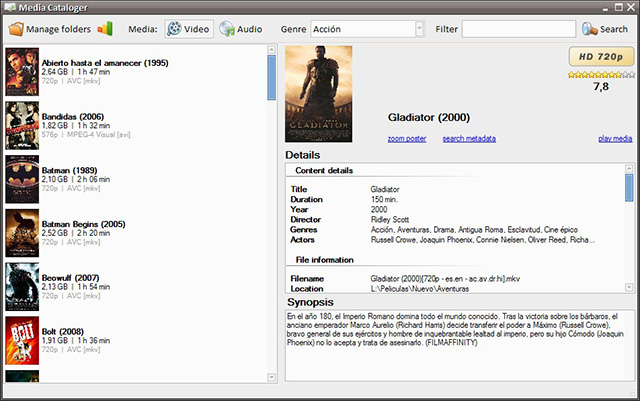
Task: Click the Batman 1989 poster thumbnail
Action: (22, 179)
